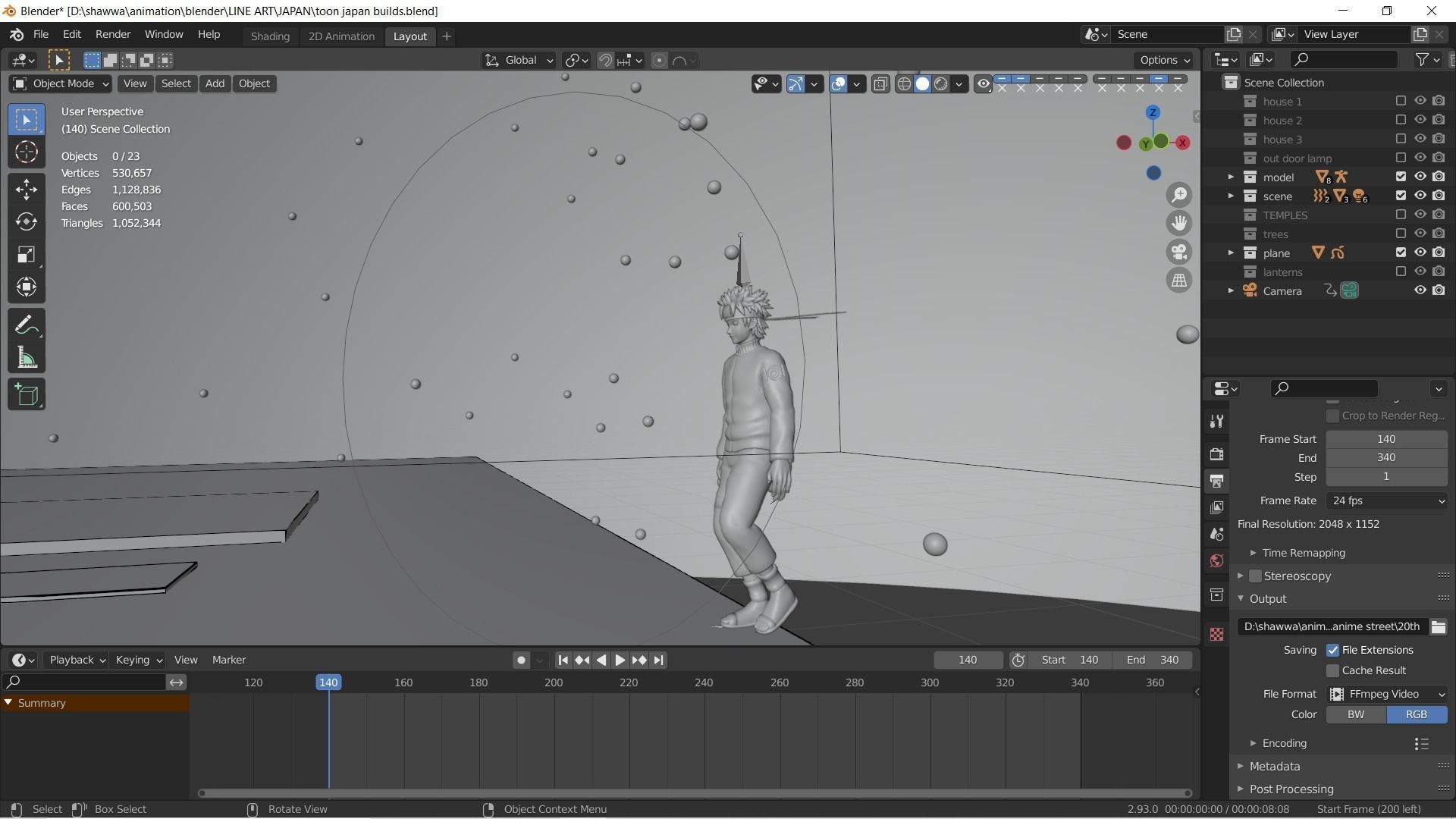Image resolution: width=1456 pixels, height=819 pixels.
Task: Switch perspective/orthographic grid gizmo
Action: (1179, 280)
